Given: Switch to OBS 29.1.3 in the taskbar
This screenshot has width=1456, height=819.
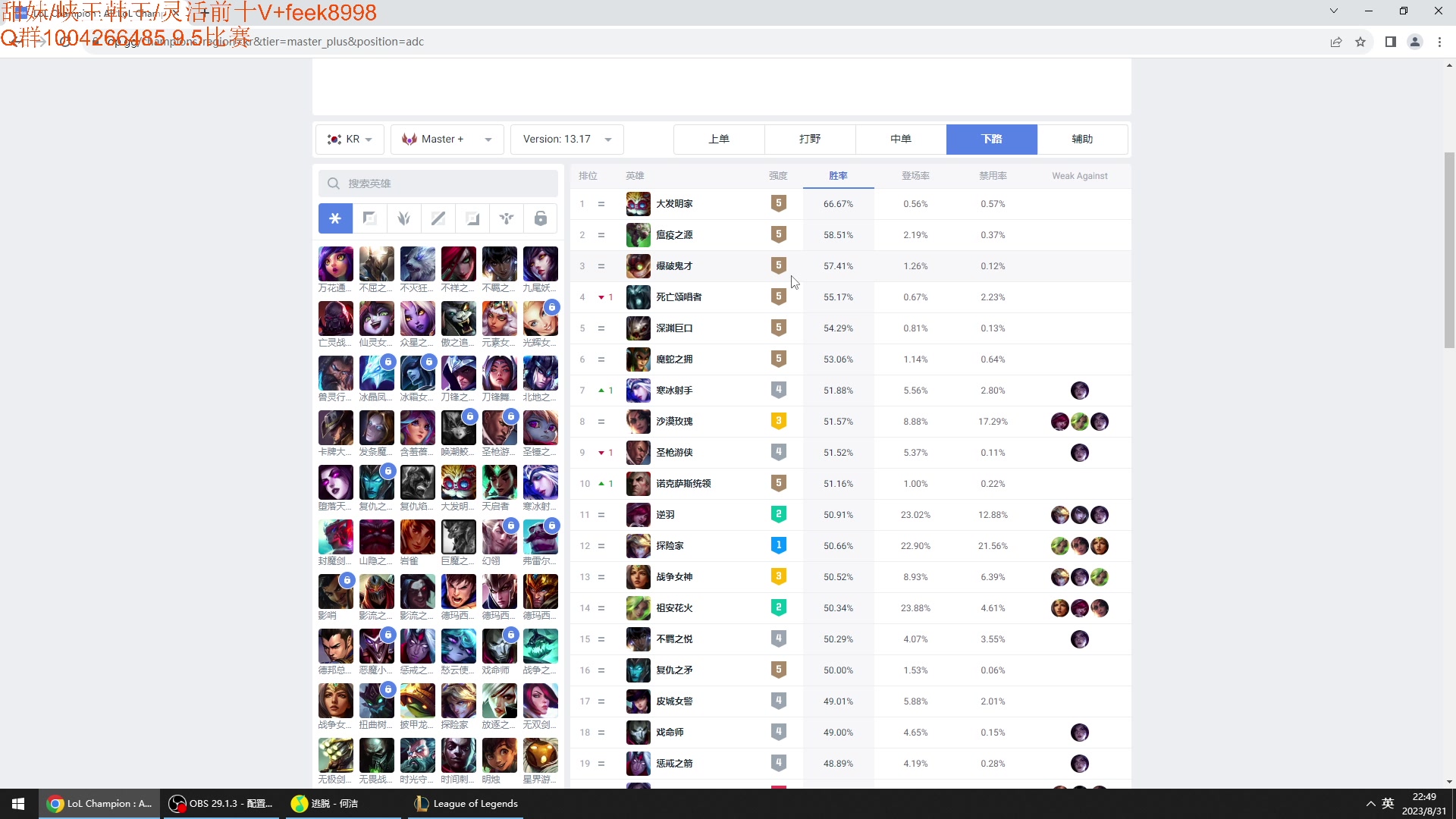Looking at the screenshot, I should 220,804.
